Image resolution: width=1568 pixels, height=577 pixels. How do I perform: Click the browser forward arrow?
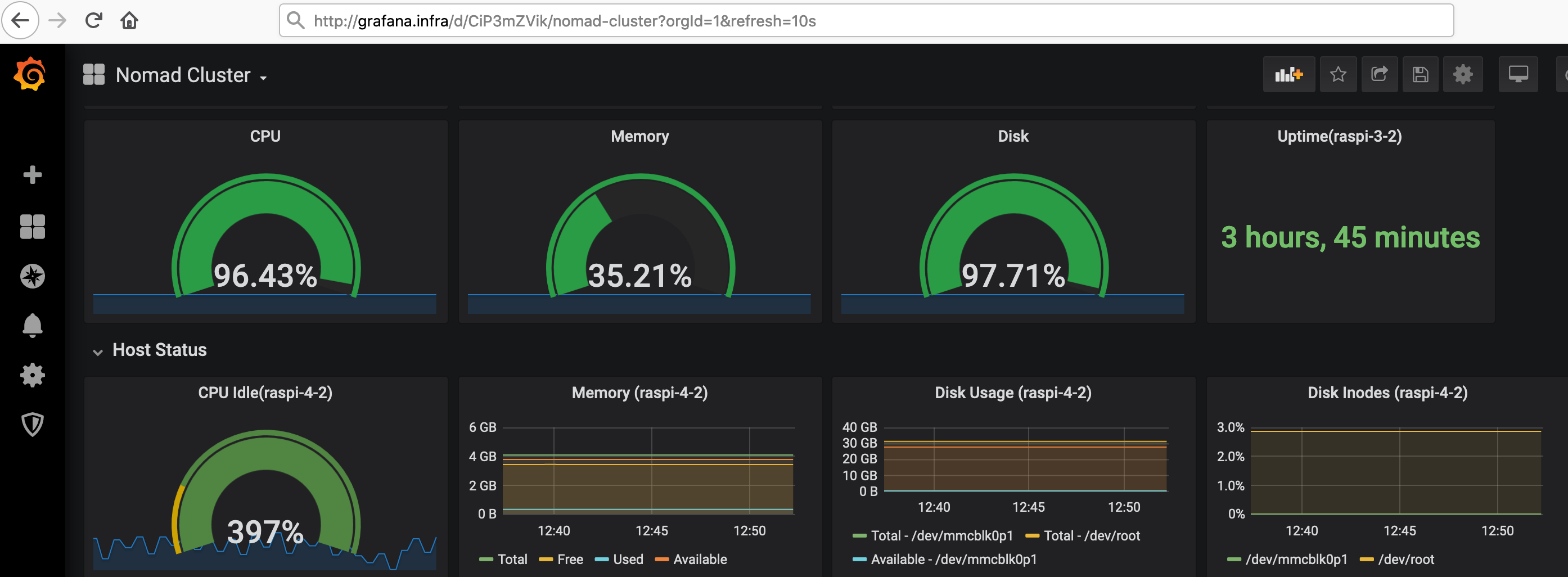57,20
